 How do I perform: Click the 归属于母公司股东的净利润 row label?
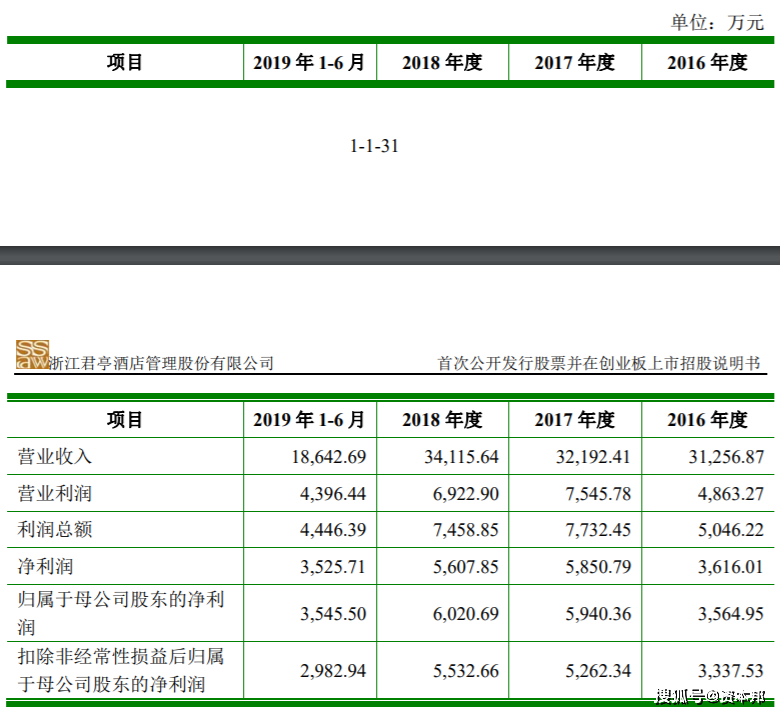(x=121, y=613)
